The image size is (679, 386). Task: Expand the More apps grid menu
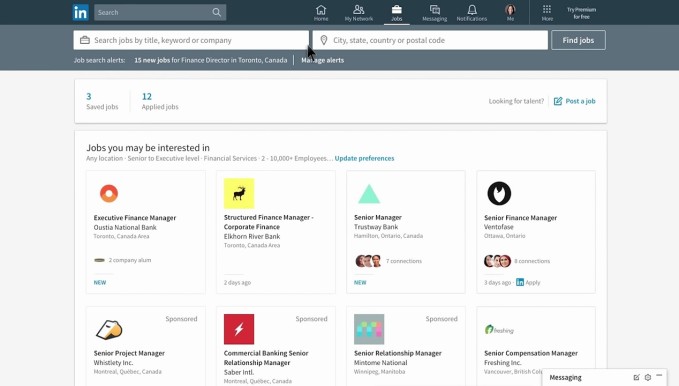click(547, 13)
